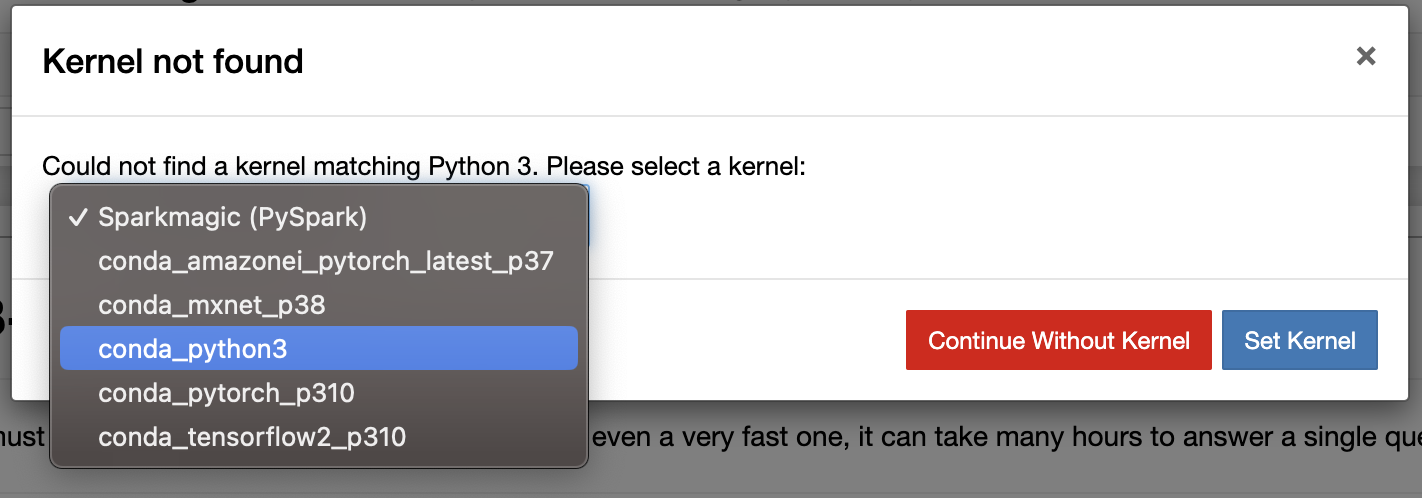Select conda_tensorflow2_p310 from the kernel list

click(251, 437)
